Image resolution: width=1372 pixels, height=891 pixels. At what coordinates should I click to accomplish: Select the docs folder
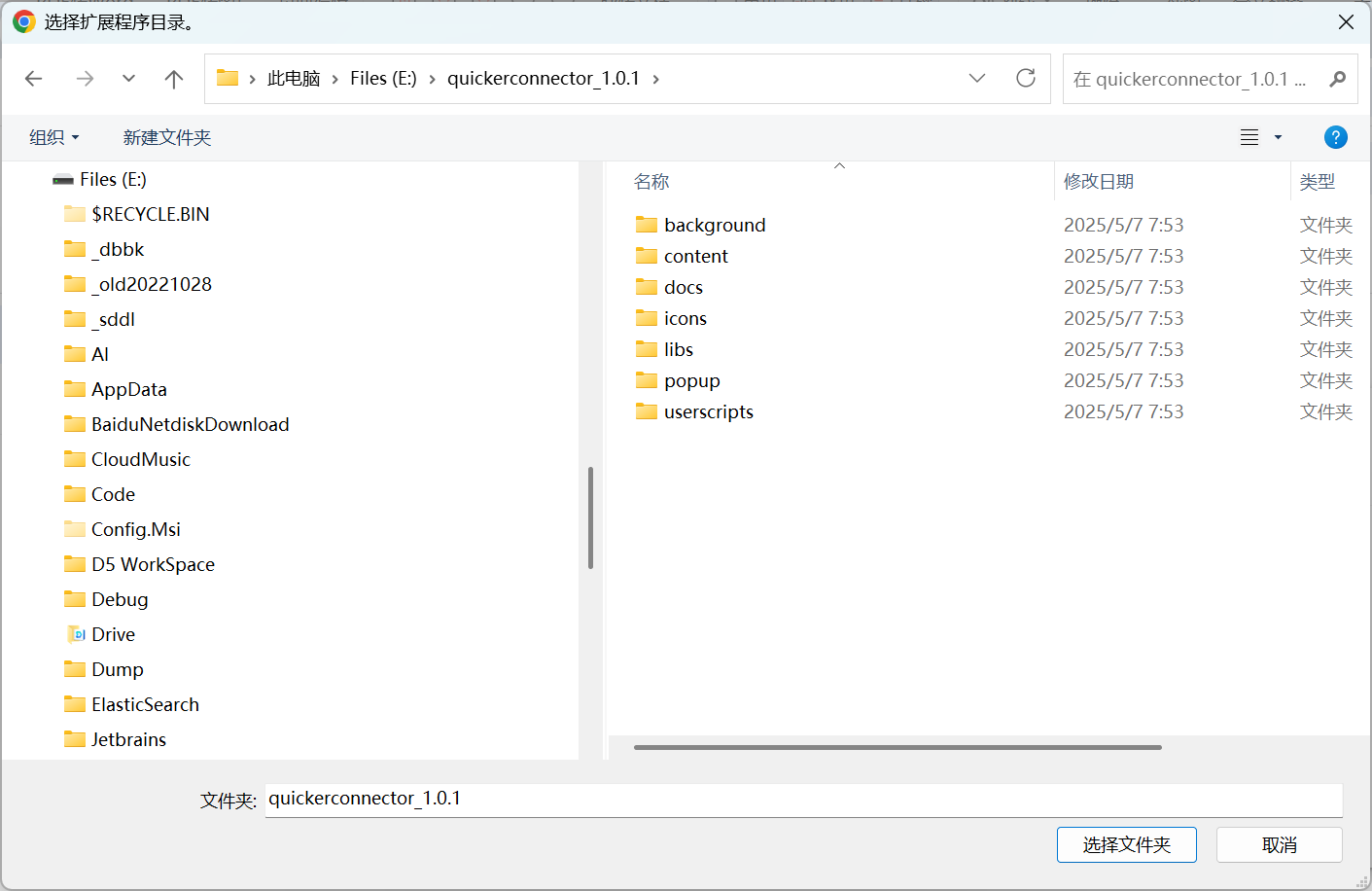[684, 287]
